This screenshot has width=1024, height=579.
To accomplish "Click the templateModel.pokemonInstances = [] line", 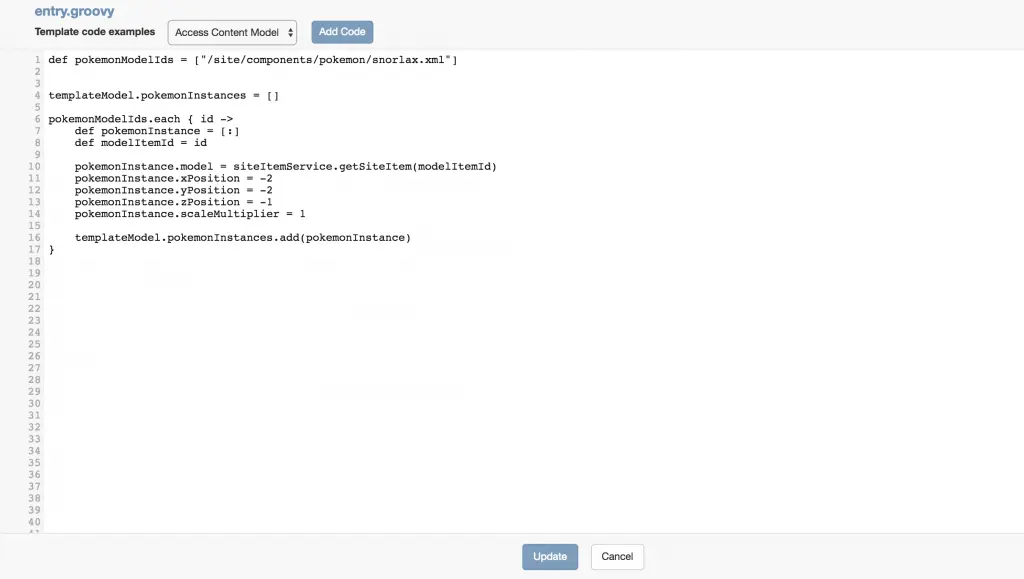I will (163, 96).
